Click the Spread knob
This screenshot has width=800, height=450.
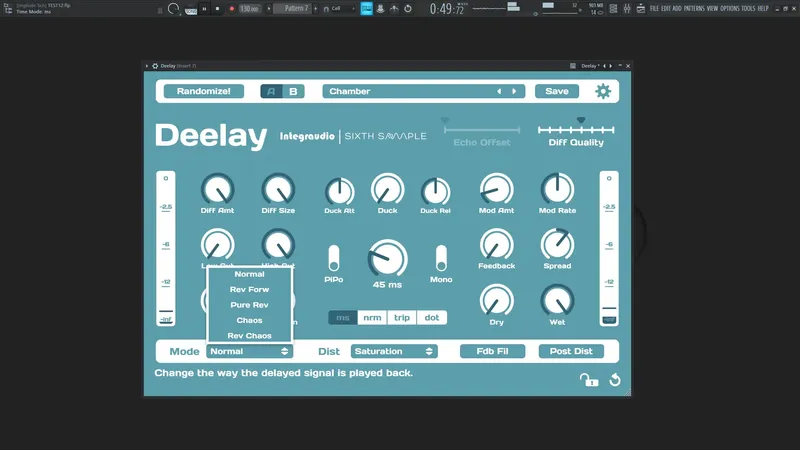pyautogui.click(x=557, y=245)
